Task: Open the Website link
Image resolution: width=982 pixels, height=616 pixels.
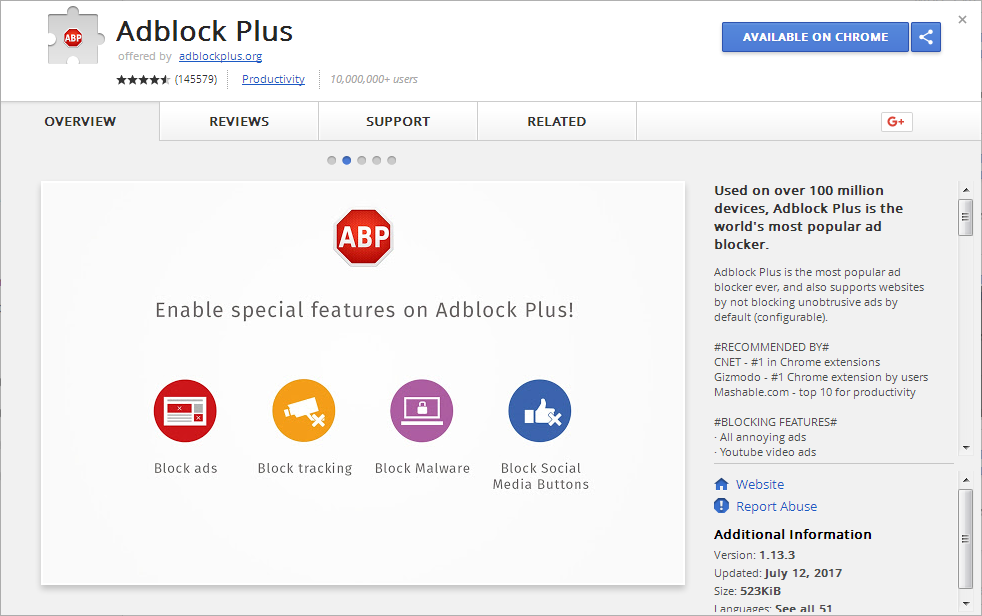Action: pyautogui.click(x=760, y=485)
